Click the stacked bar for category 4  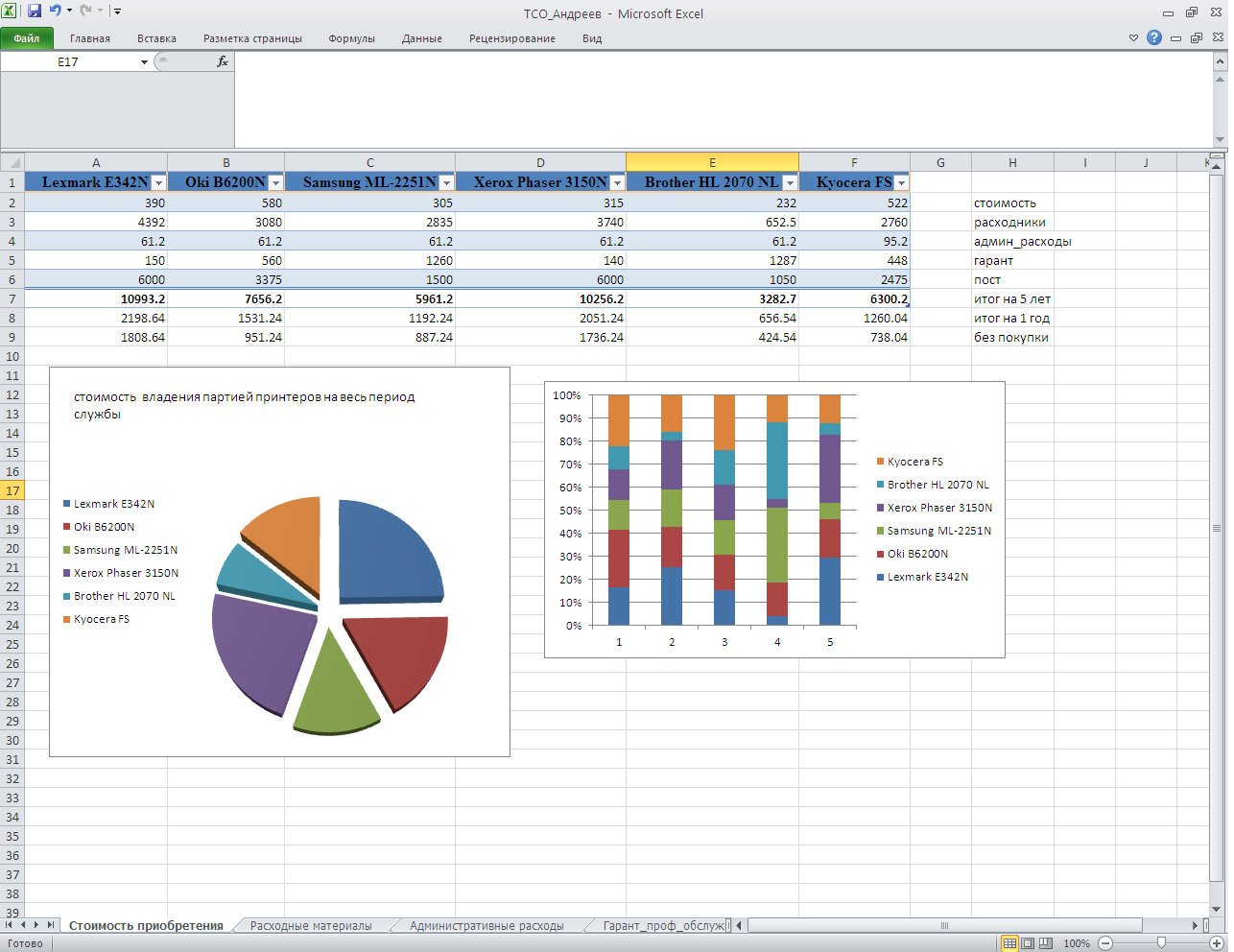coord(777,510)
